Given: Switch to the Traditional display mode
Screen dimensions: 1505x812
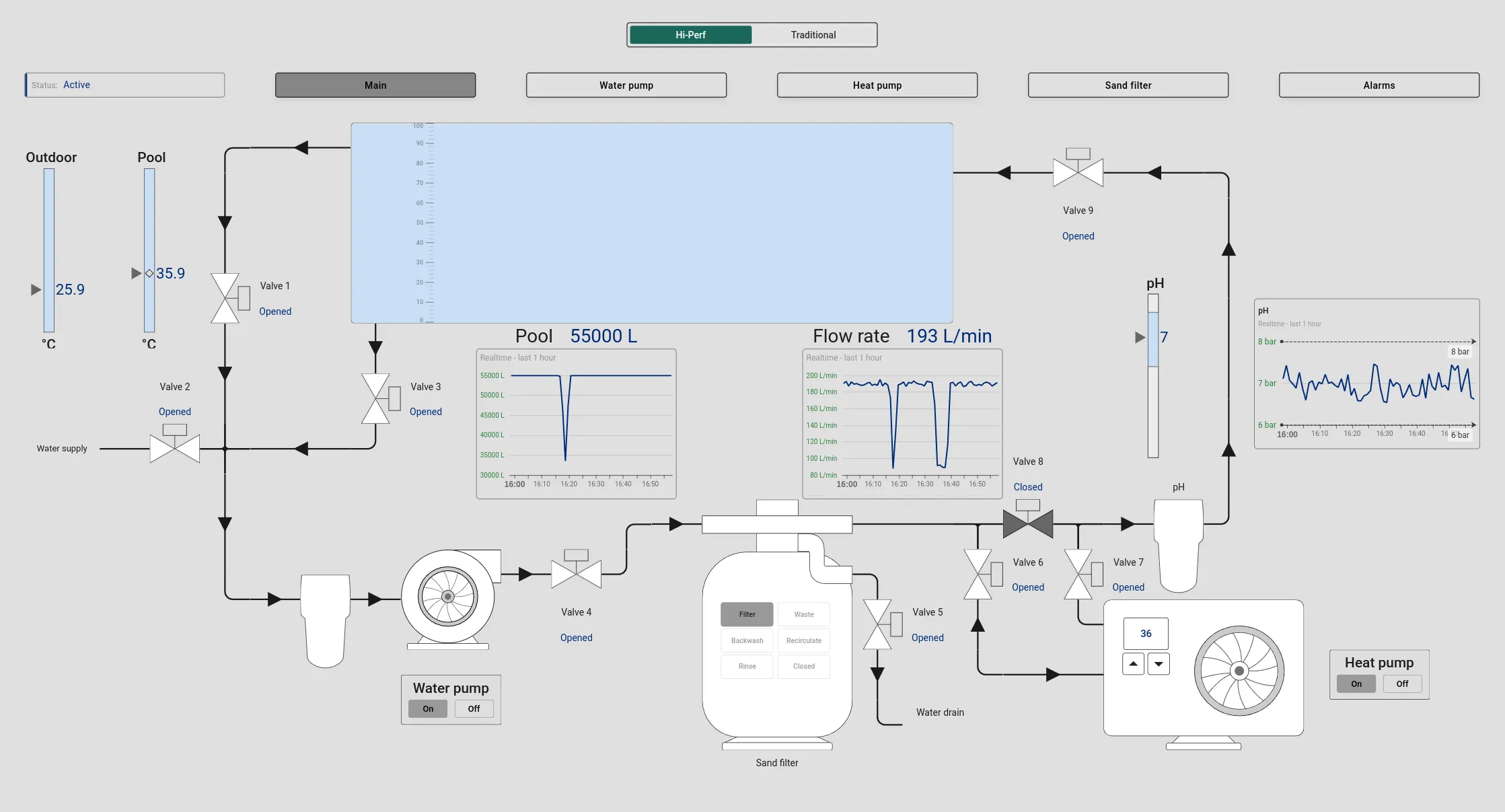Looking at the screenshot, I should (813, 35).
